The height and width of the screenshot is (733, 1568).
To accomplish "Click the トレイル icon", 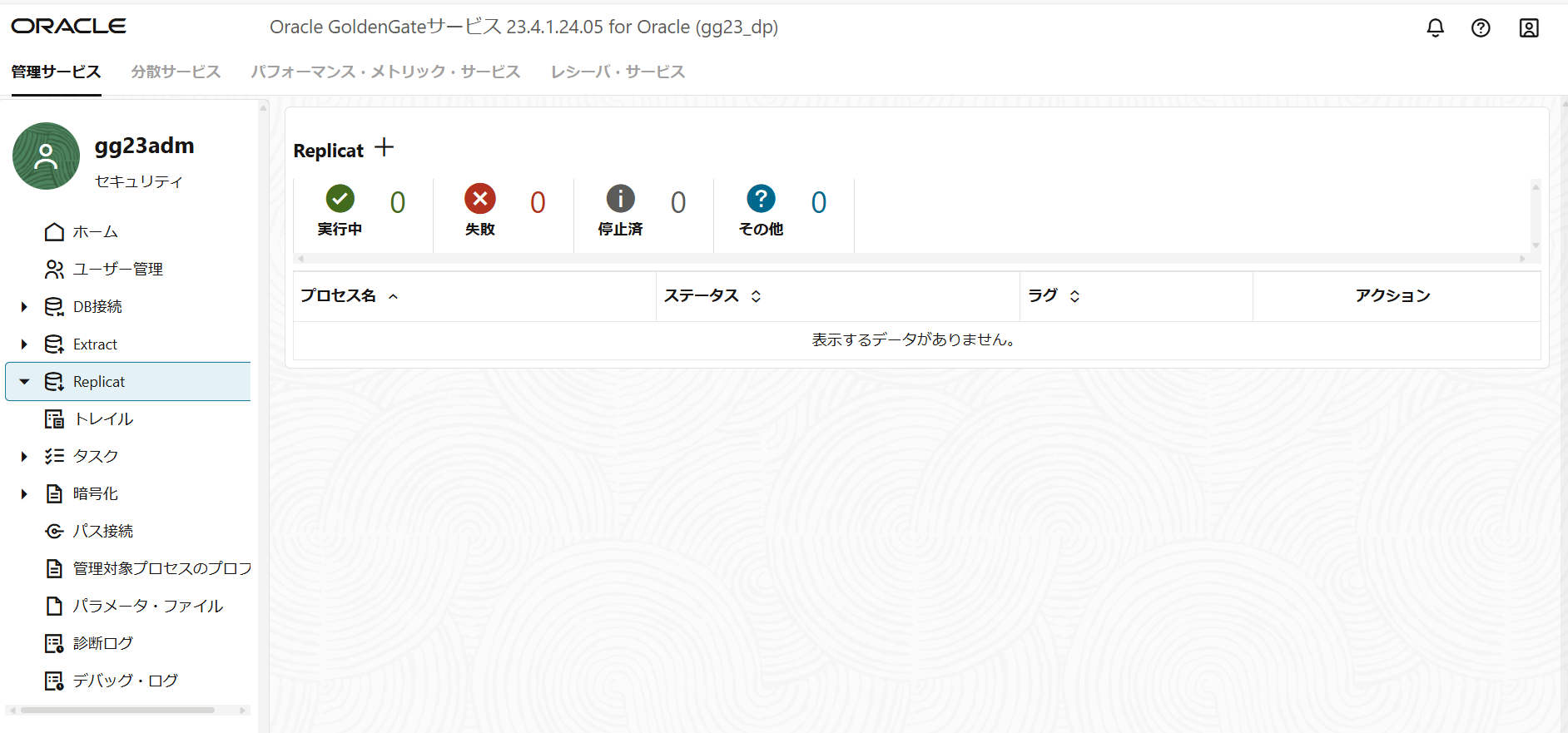I will tap(54, 419).
